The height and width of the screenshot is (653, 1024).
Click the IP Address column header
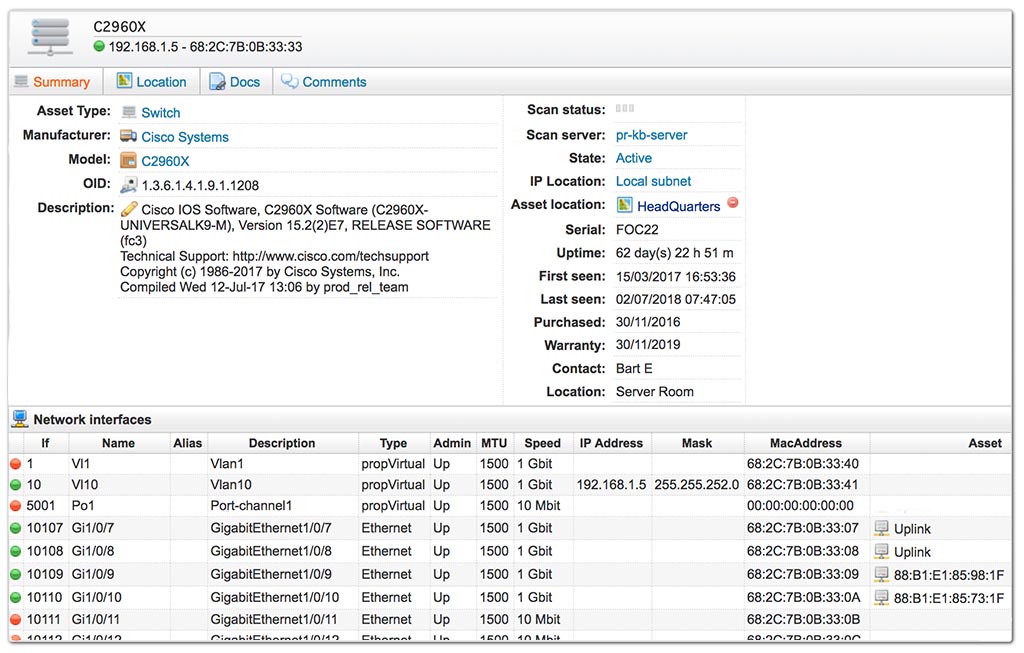click(611, 443)
